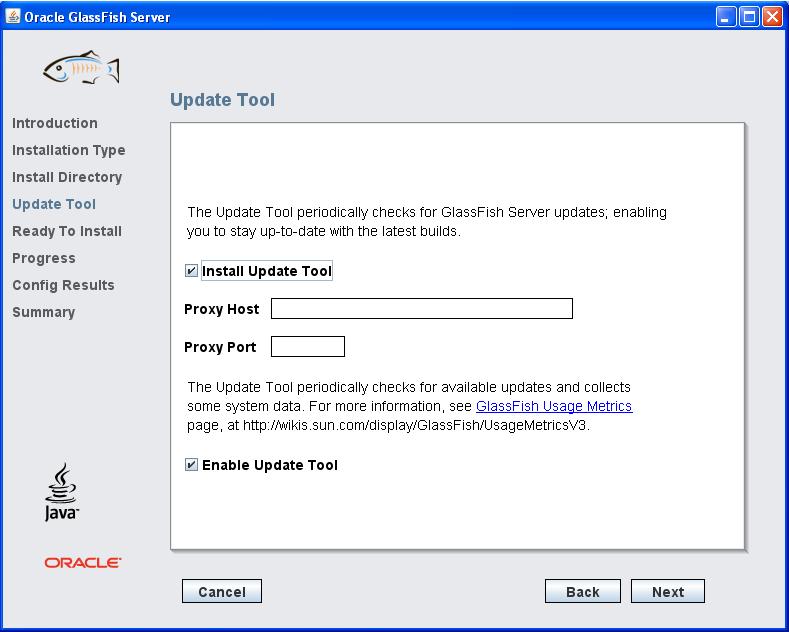Click the Proxy Port label
This screenshot has width=789, height=632.
pos(220,347)
